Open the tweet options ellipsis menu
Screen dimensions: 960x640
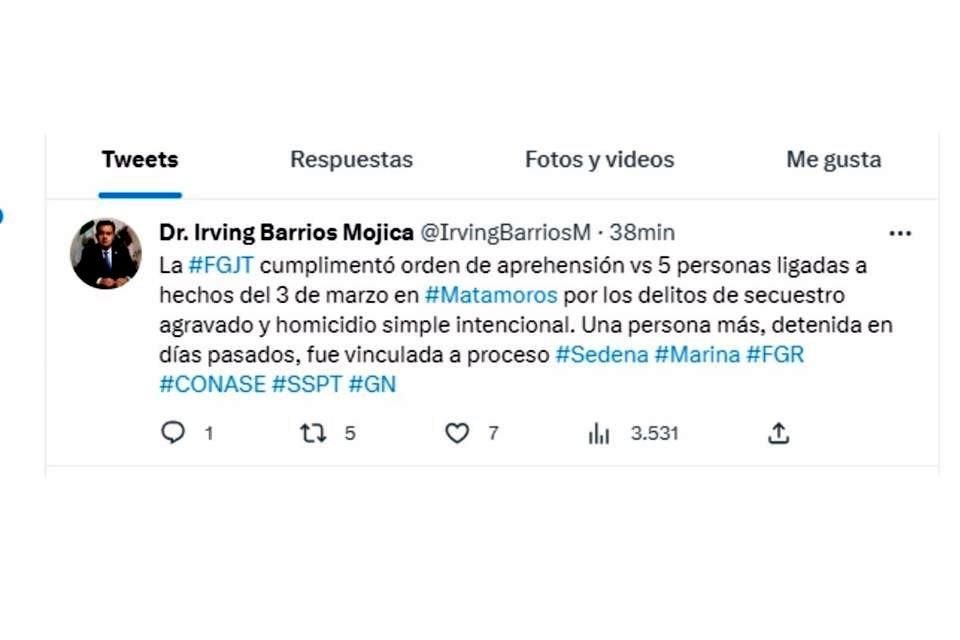click(x=901, y=232)
